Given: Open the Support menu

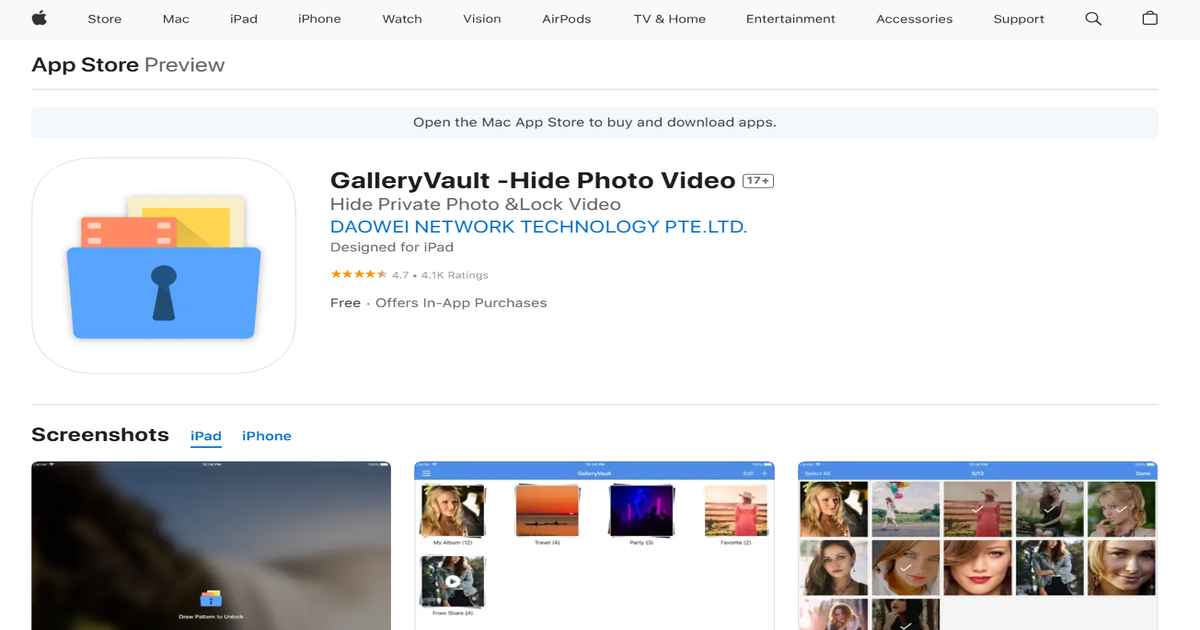Looking at the screenshot, I should coord(1019,19).
